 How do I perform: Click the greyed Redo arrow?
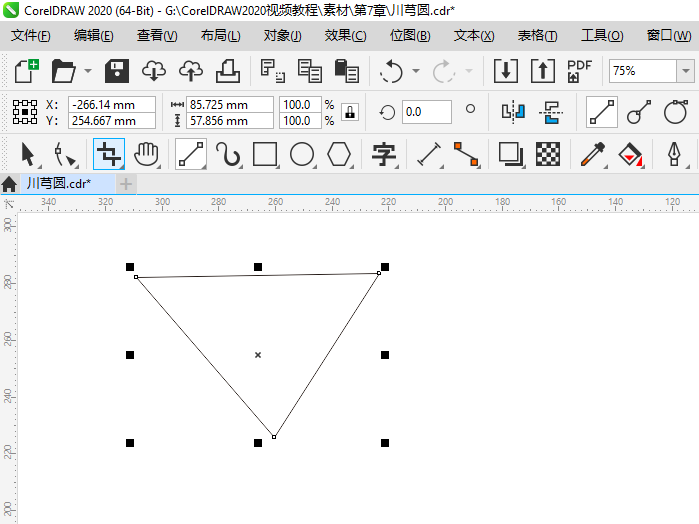coord(443,70)
